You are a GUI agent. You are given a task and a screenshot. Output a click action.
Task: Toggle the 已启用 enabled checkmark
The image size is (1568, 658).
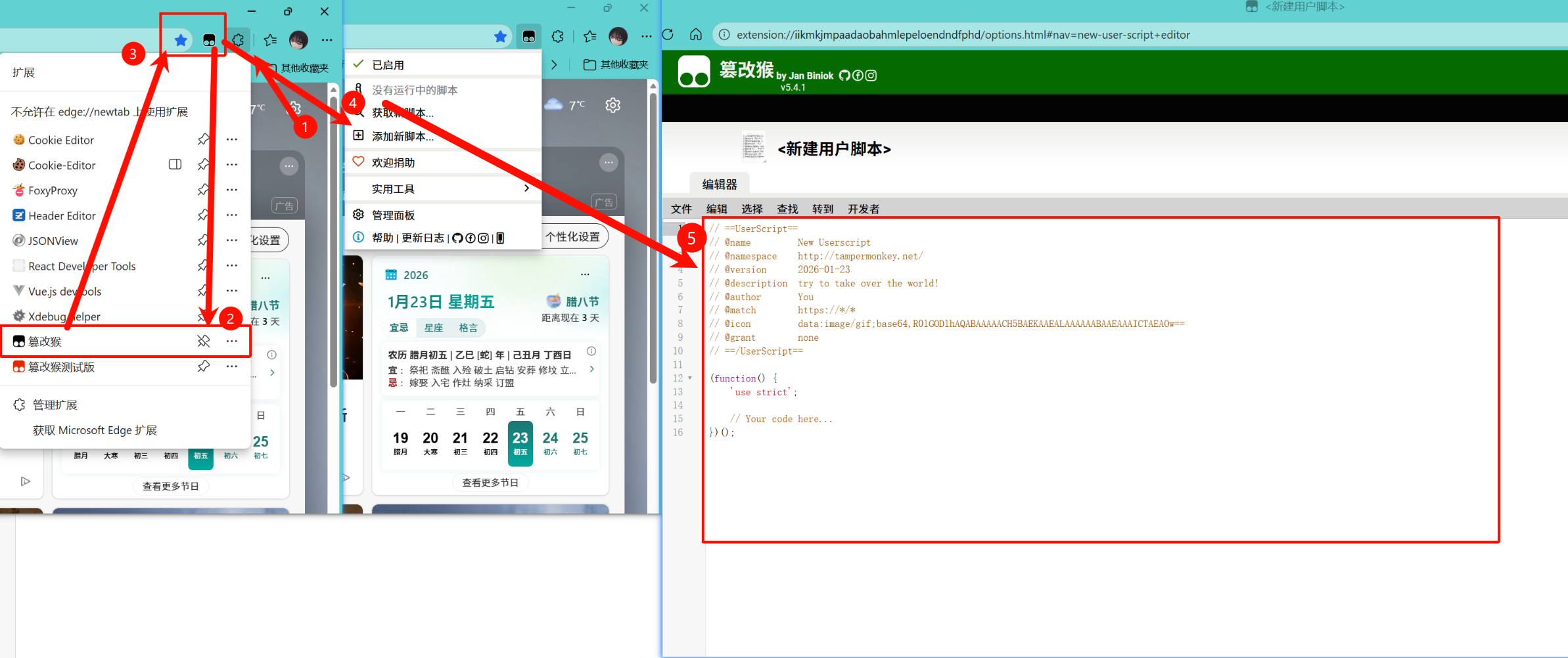pos(358,64)
